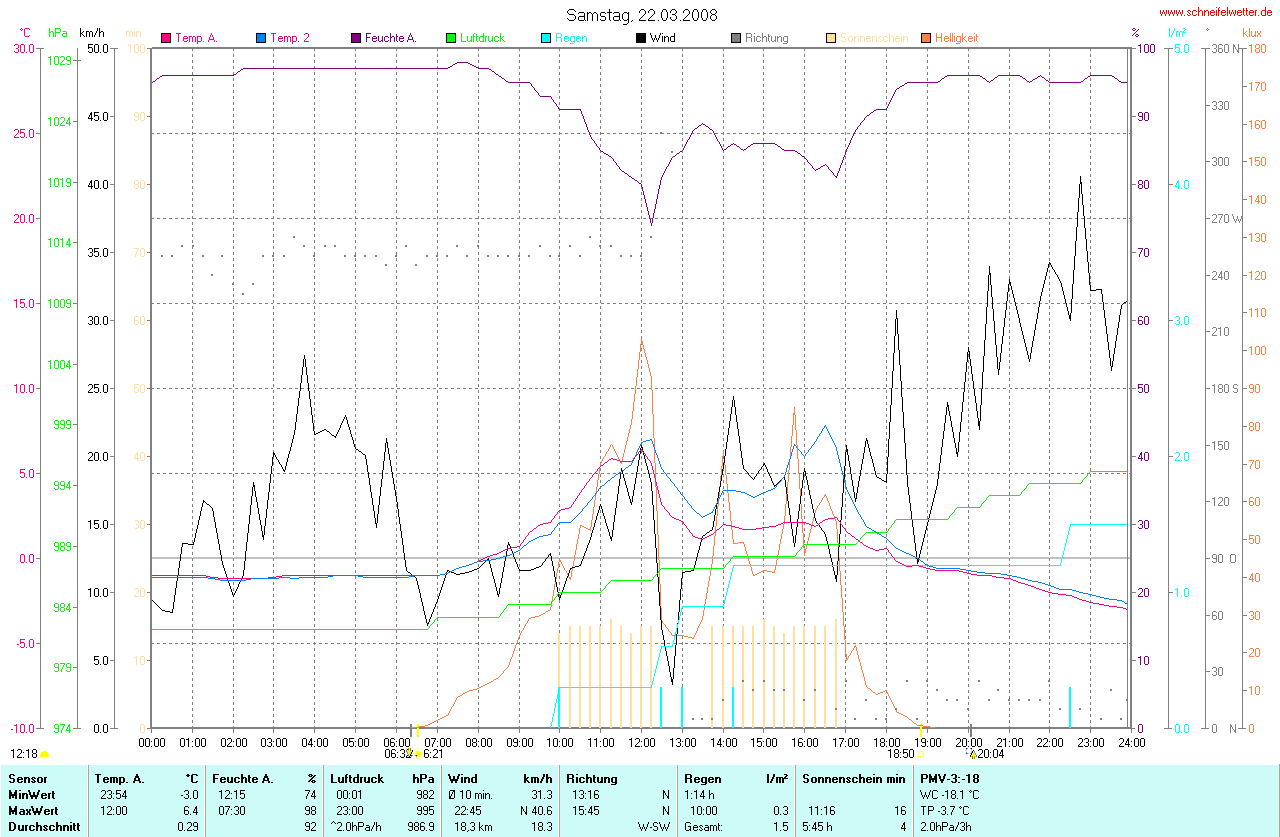Click the dew point value TP -3.7 °C
This screenshot has height=837, width=1280.
click(x=946, y=810)
